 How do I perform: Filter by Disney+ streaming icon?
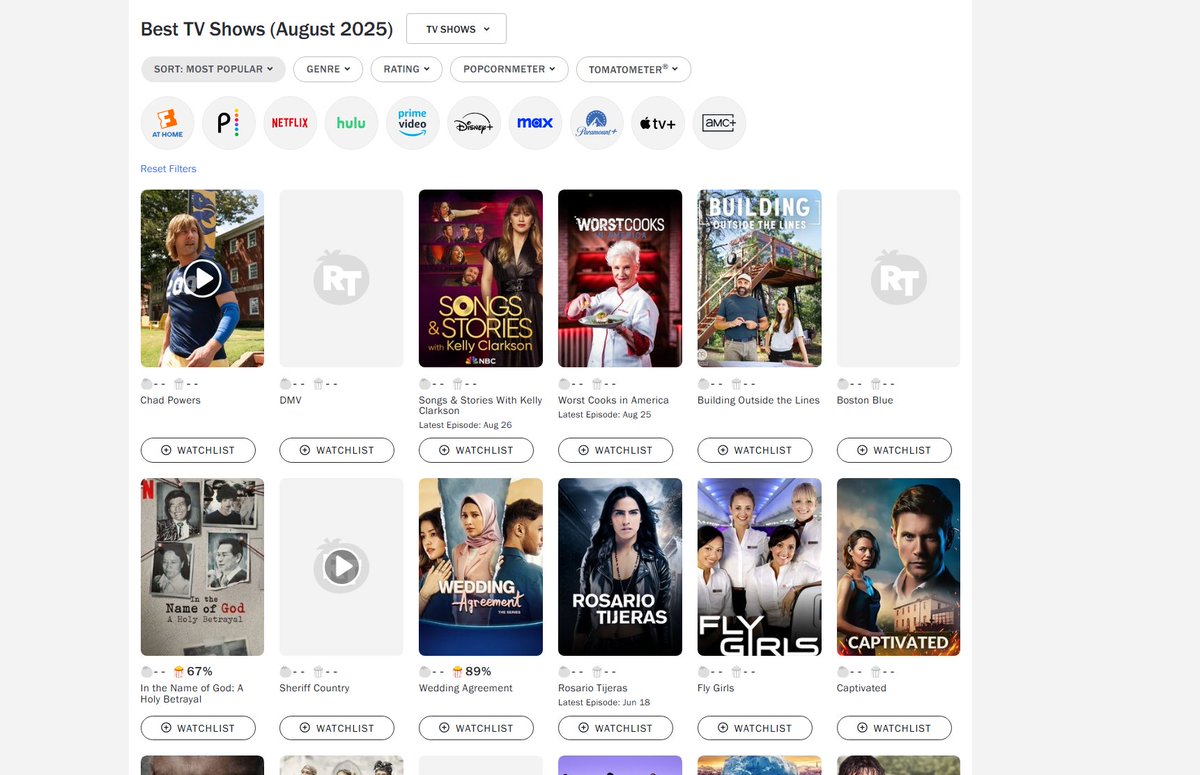[474, 123]
